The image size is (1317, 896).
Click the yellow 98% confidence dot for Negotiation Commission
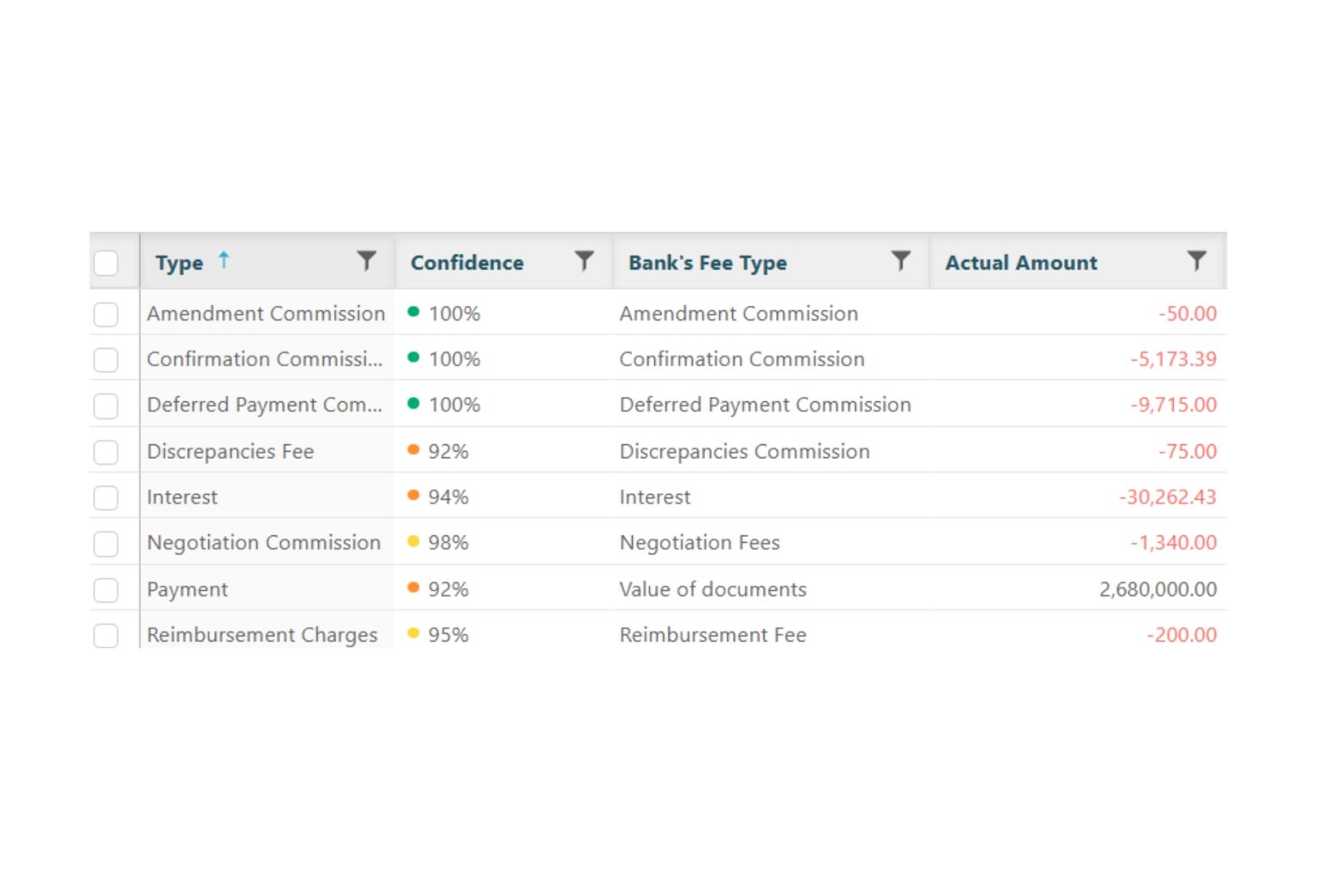[414, 543]
